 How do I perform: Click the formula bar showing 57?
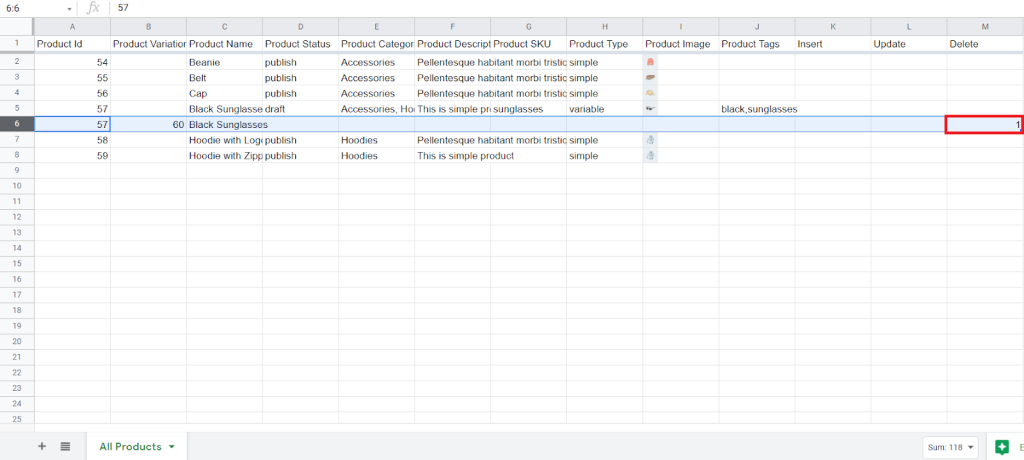point(567,8)
